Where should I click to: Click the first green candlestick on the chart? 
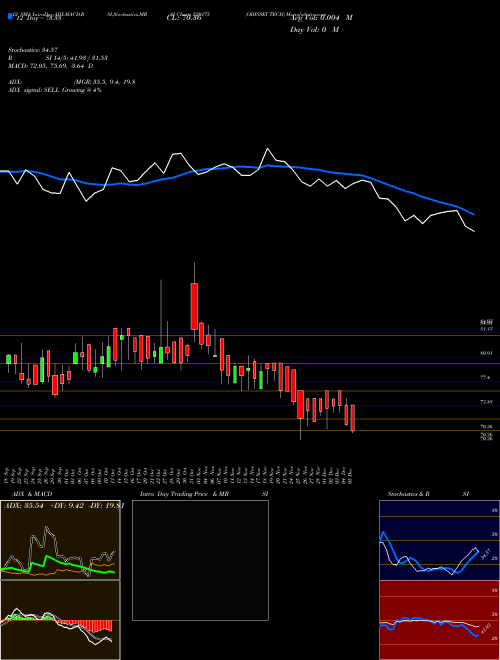coord(8,359)
